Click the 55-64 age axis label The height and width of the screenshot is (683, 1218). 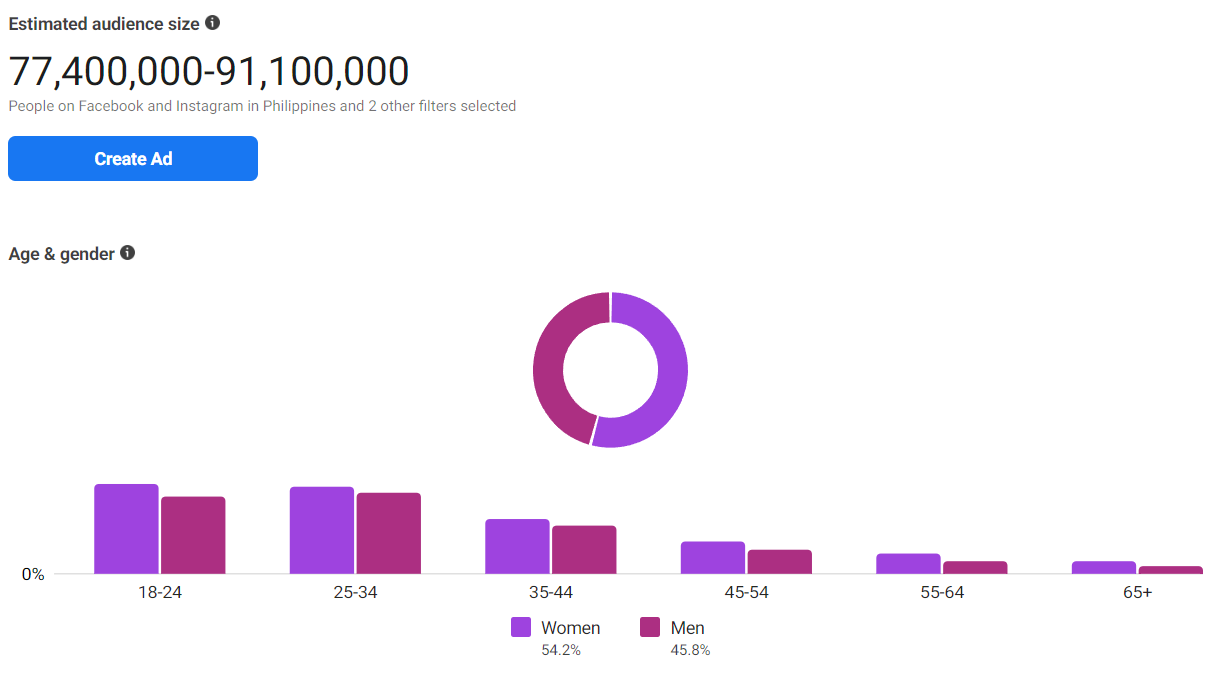942,592
